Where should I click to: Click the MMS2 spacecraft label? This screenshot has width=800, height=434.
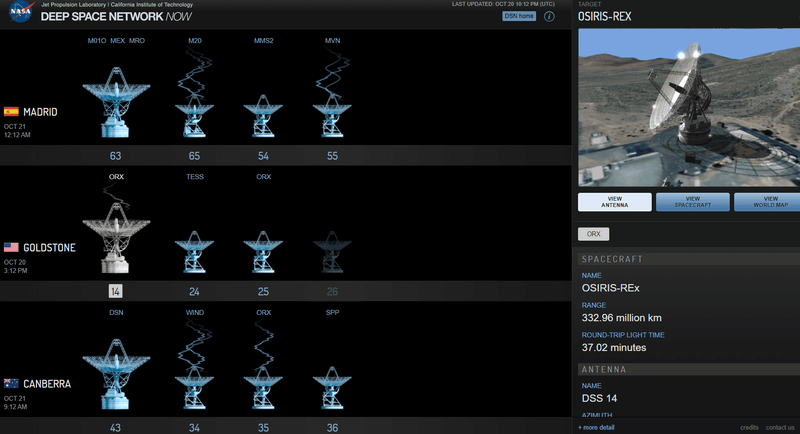point(264,40)
